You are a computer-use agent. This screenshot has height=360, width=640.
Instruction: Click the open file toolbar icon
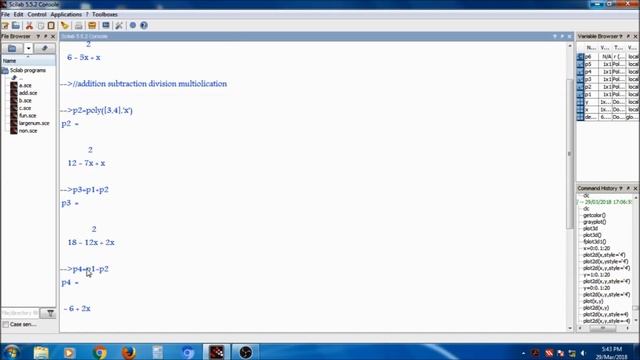[16, 25]
